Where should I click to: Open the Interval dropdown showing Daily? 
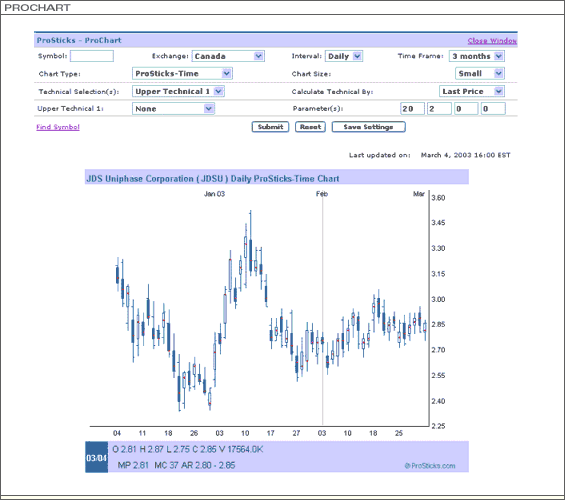pos(344,56)
